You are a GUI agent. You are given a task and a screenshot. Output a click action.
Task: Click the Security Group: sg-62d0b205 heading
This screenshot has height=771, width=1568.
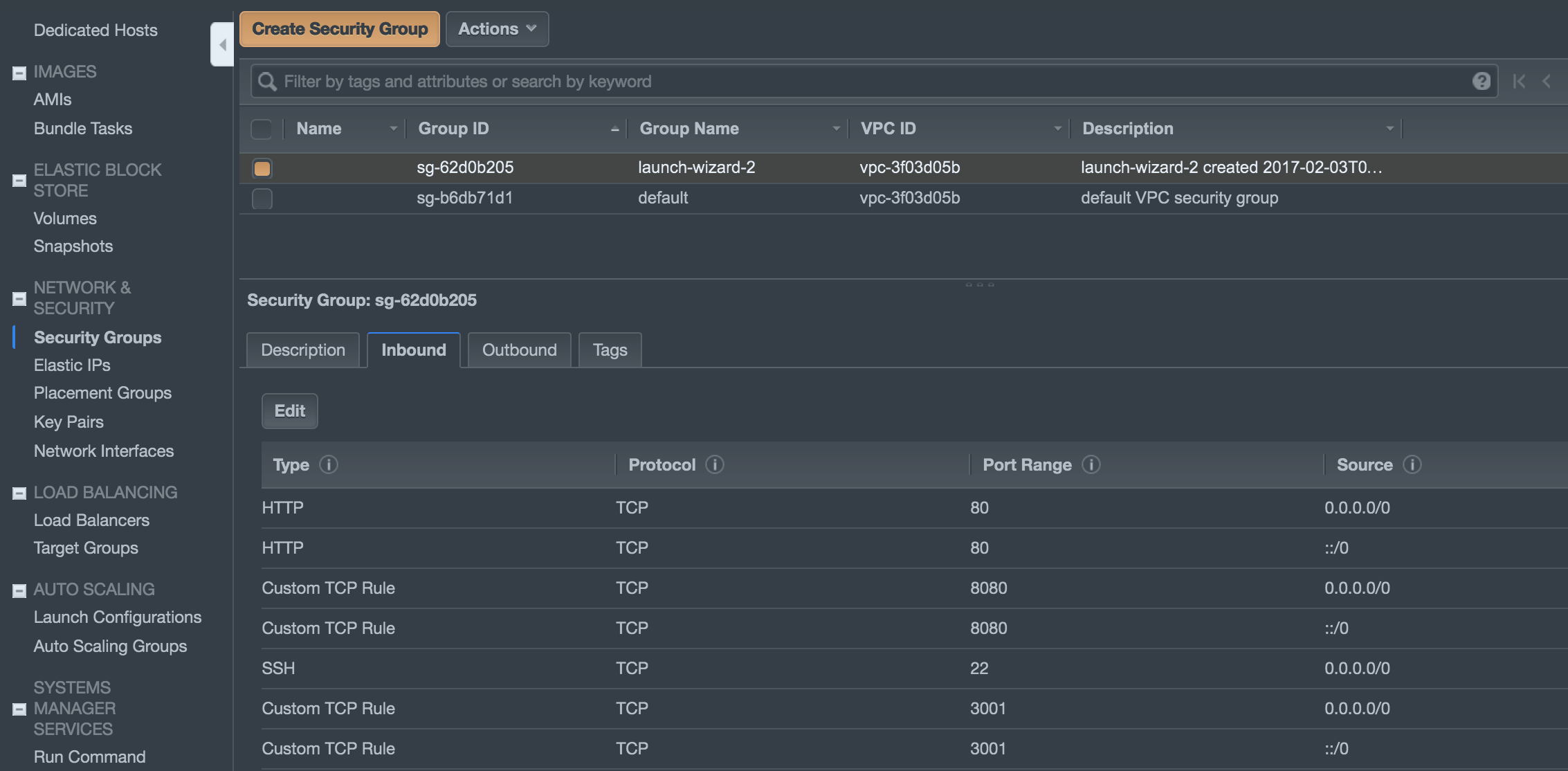point(362,300)
